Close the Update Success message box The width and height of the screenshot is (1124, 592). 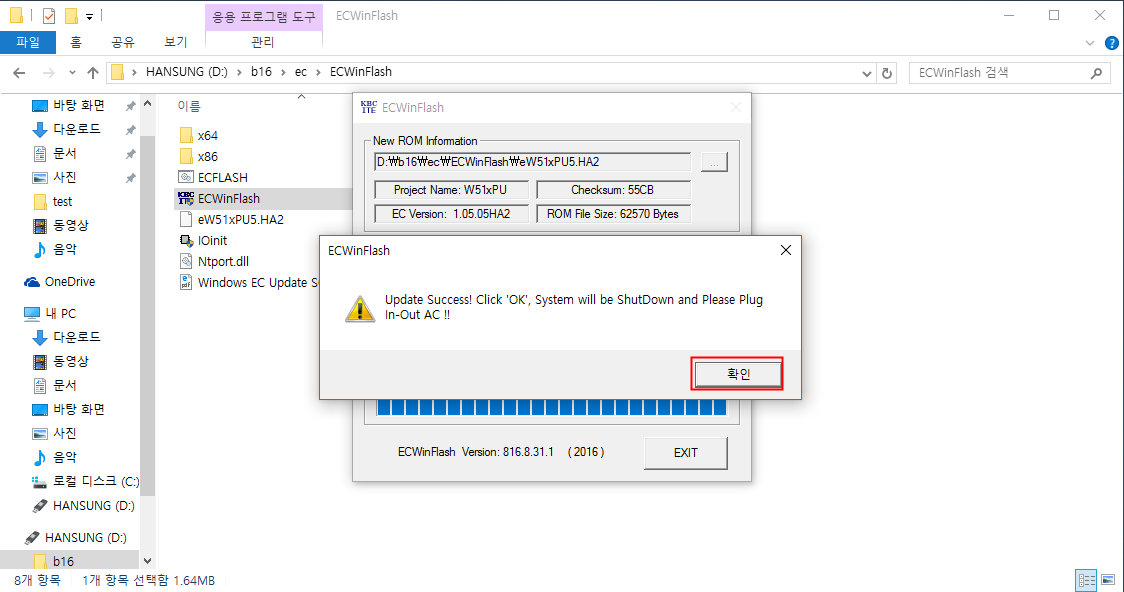(x=786, y=250)
